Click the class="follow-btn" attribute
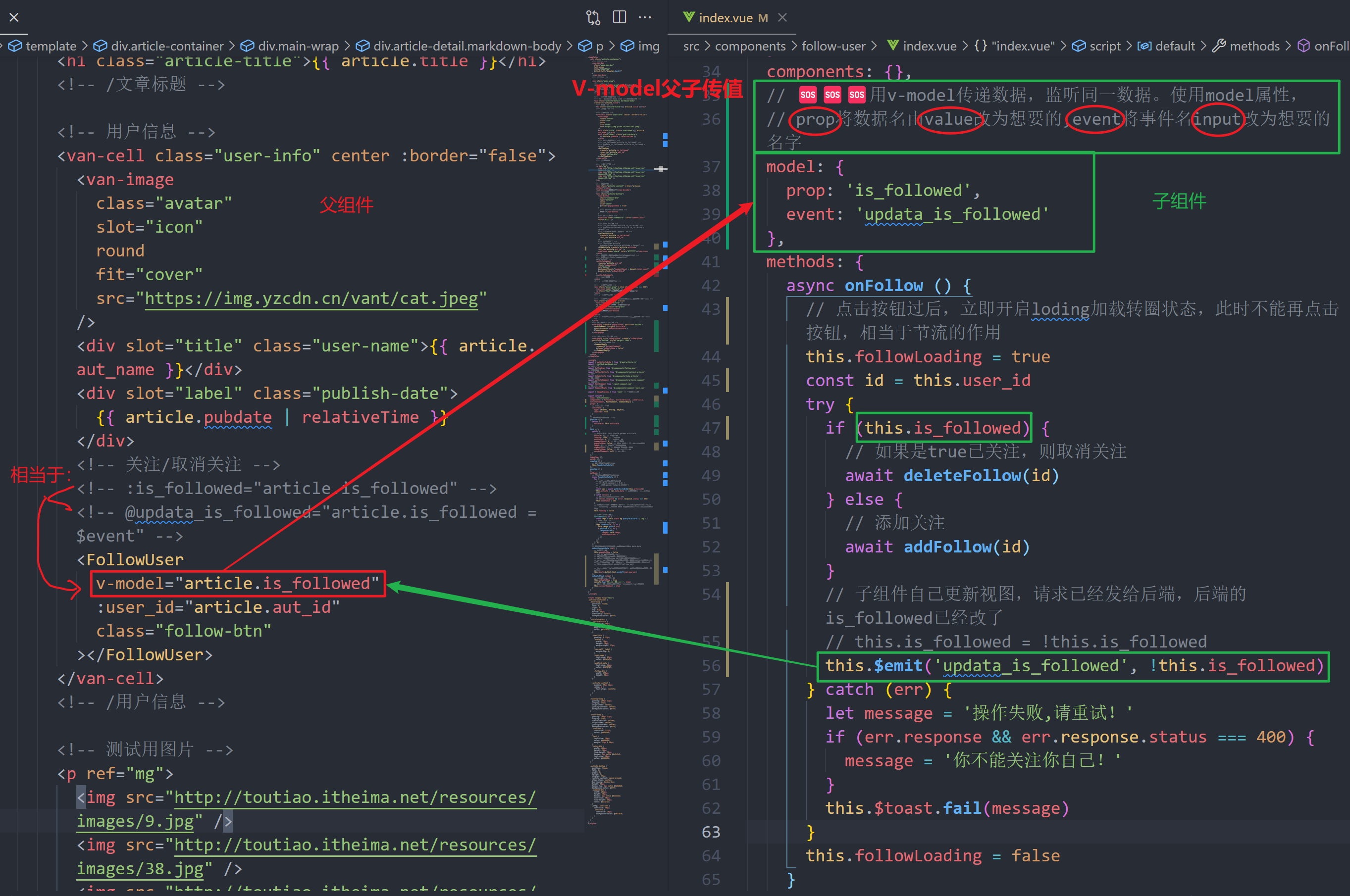Screen dimensions: 1350x896 tap(183, 631)
